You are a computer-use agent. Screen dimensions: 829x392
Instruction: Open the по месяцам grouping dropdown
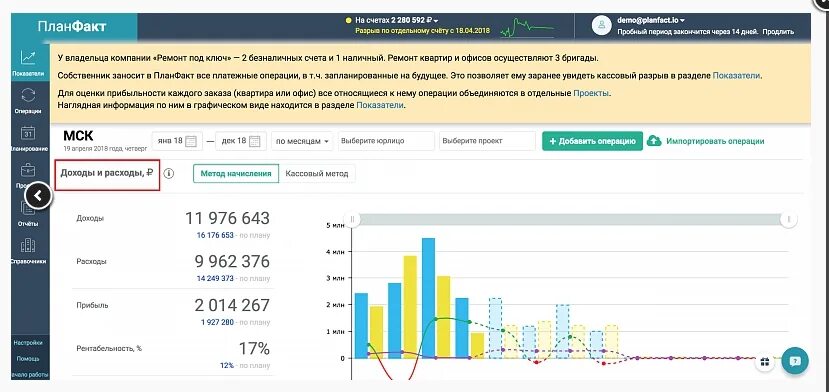tap(302, 141)
